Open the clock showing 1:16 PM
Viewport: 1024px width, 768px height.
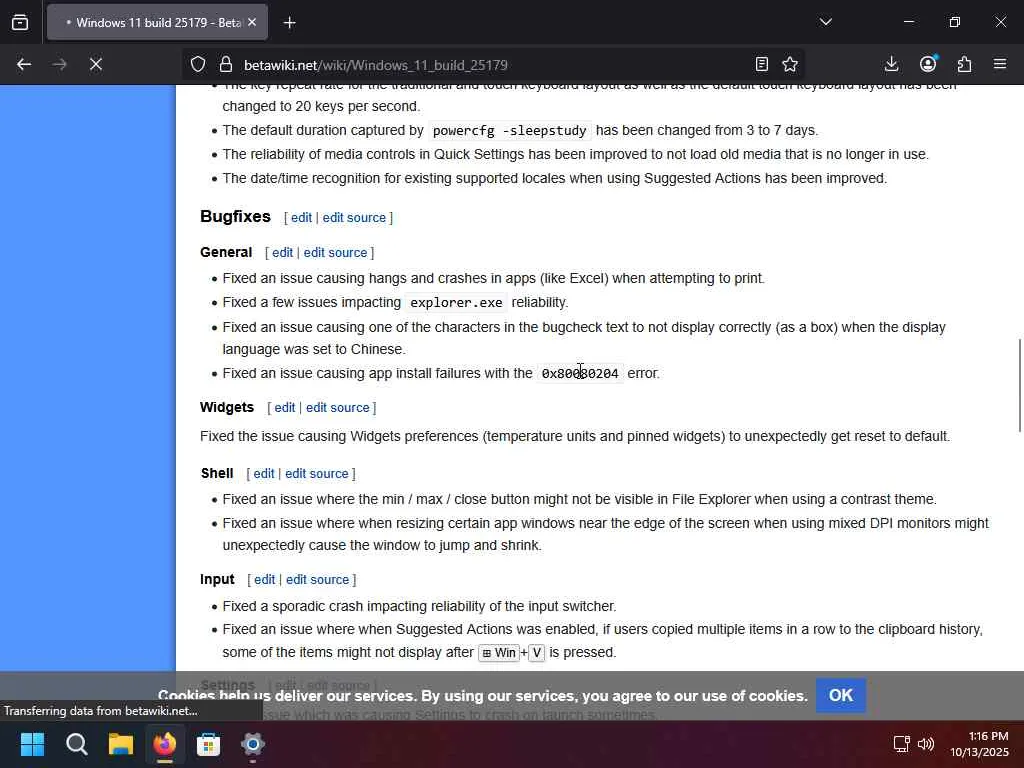pos(979,744)
